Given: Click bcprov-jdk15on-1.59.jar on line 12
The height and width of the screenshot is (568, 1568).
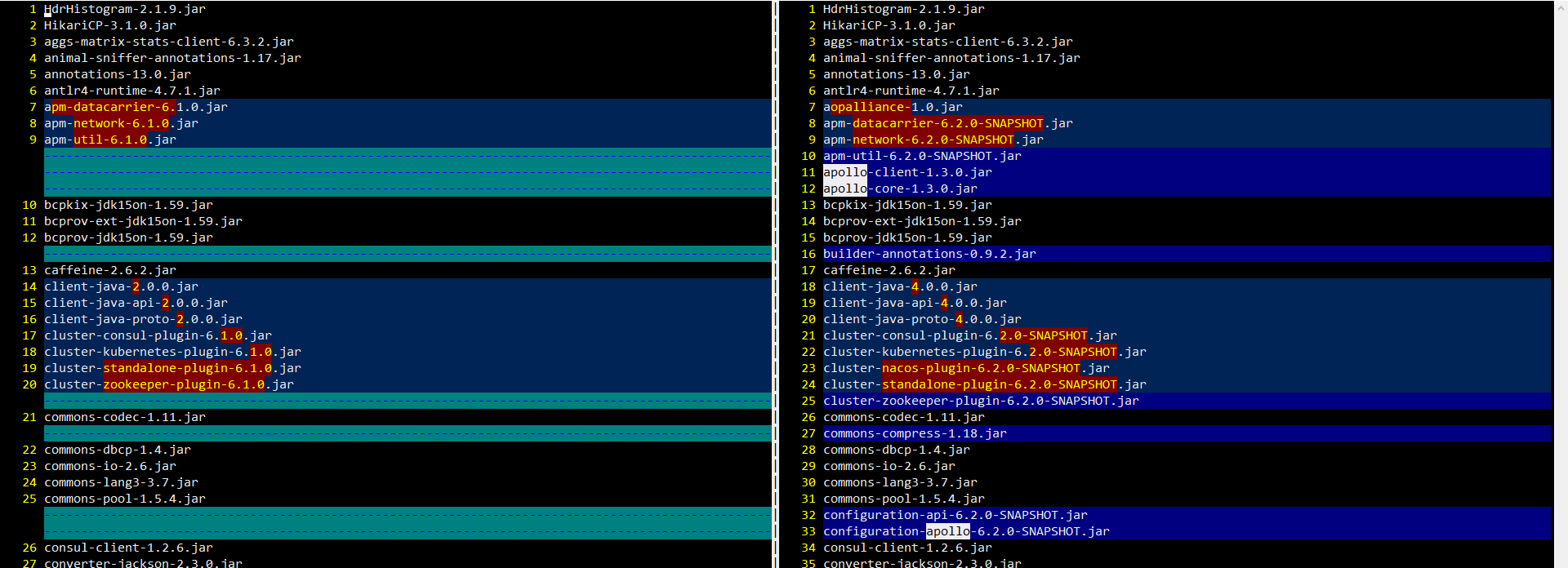Looking at the screenshot, I should [128, 237].
